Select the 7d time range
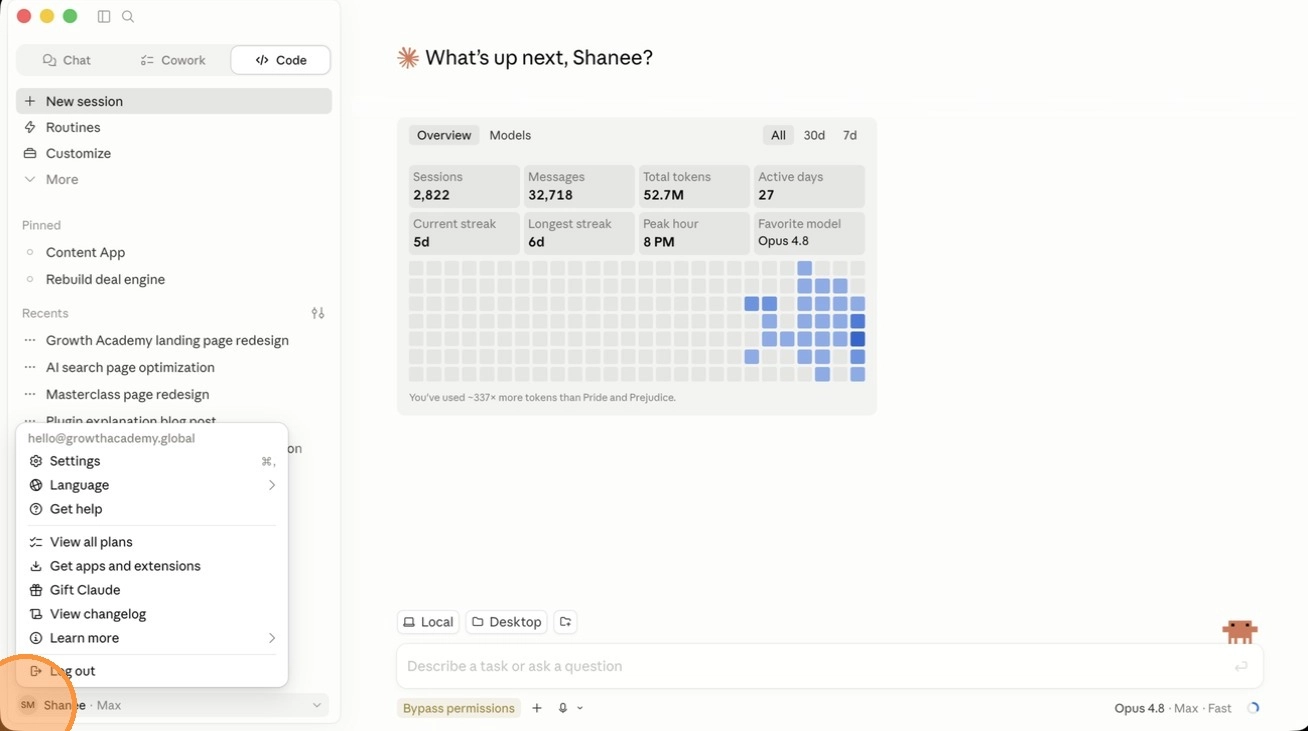 [850, 135]
